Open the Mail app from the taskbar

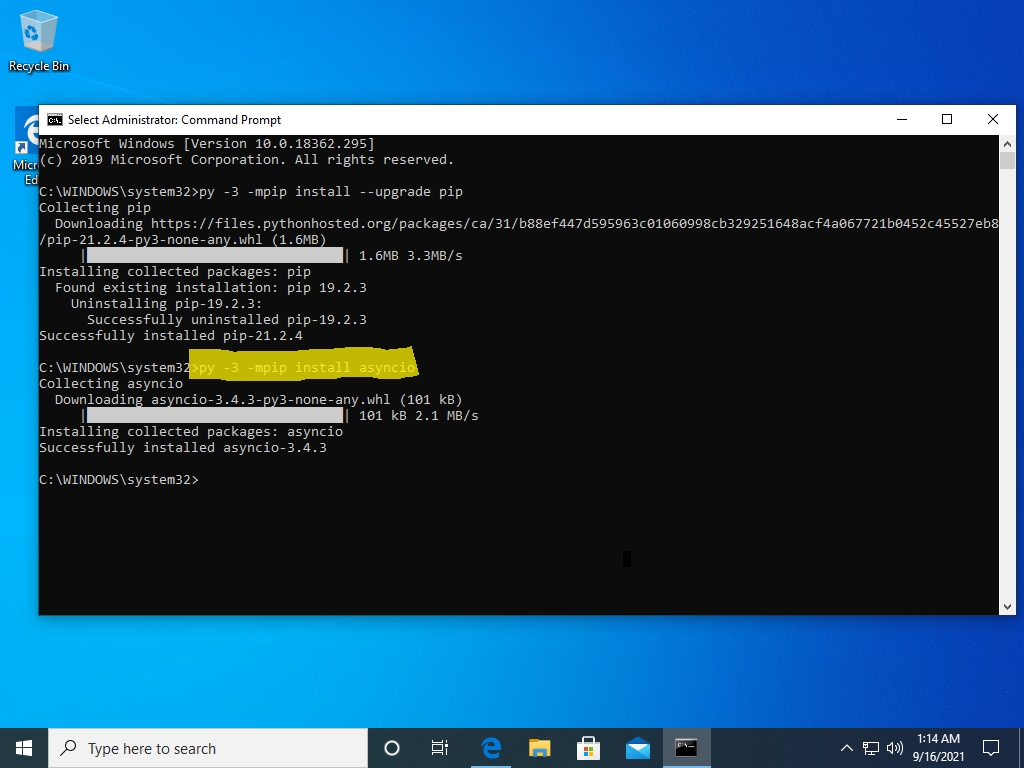pyautogui.click(x=637, y=748)
